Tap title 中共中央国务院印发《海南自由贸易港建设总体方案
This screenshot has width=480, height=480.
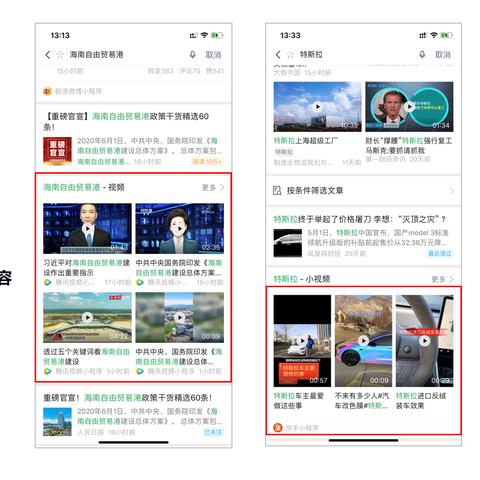[x=179, y=268]
